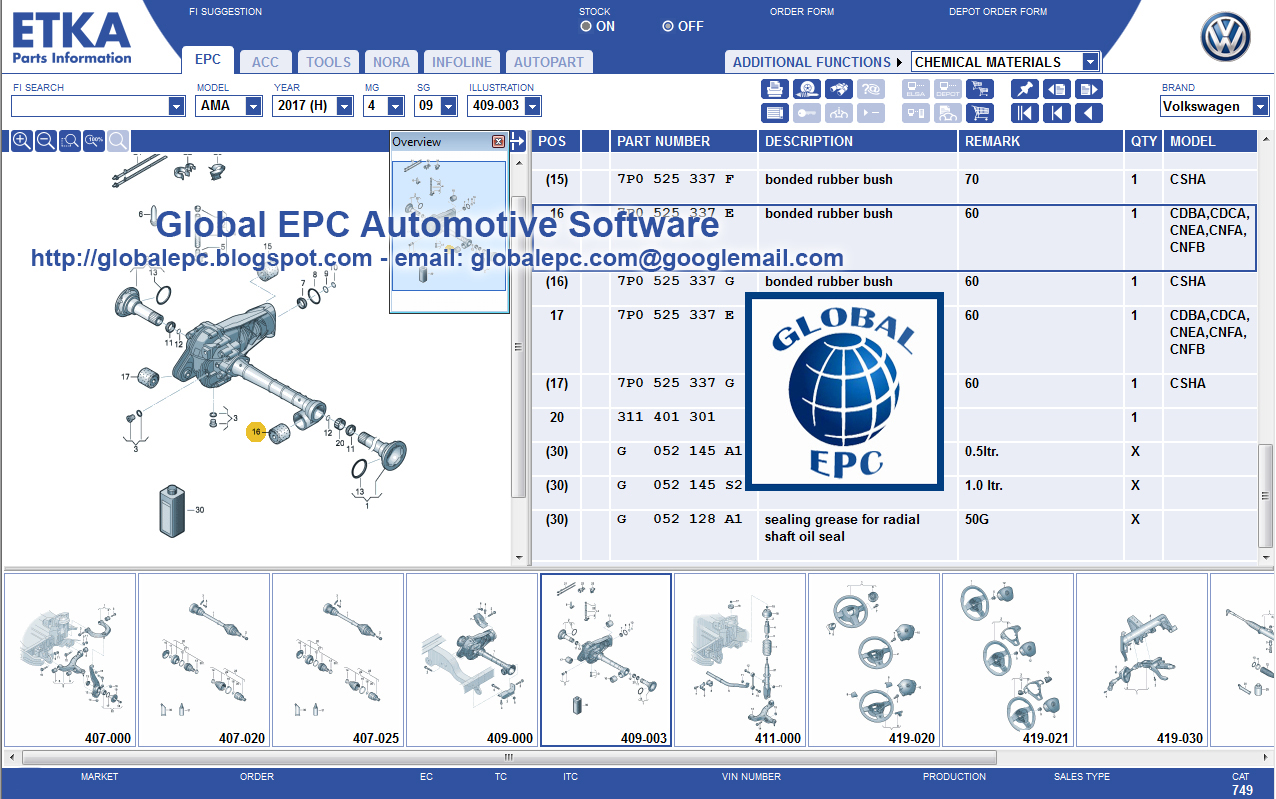Click the binoculars search icon
Image resolution: width=1276 pixels, height=799 pixels.
839,89
